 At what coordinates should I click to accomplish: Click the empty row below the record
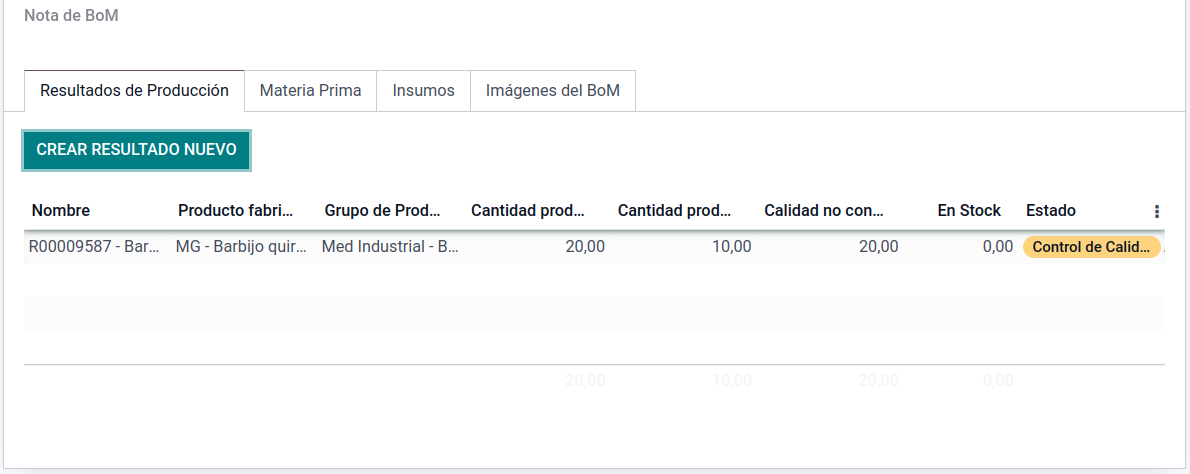point(594,281)
